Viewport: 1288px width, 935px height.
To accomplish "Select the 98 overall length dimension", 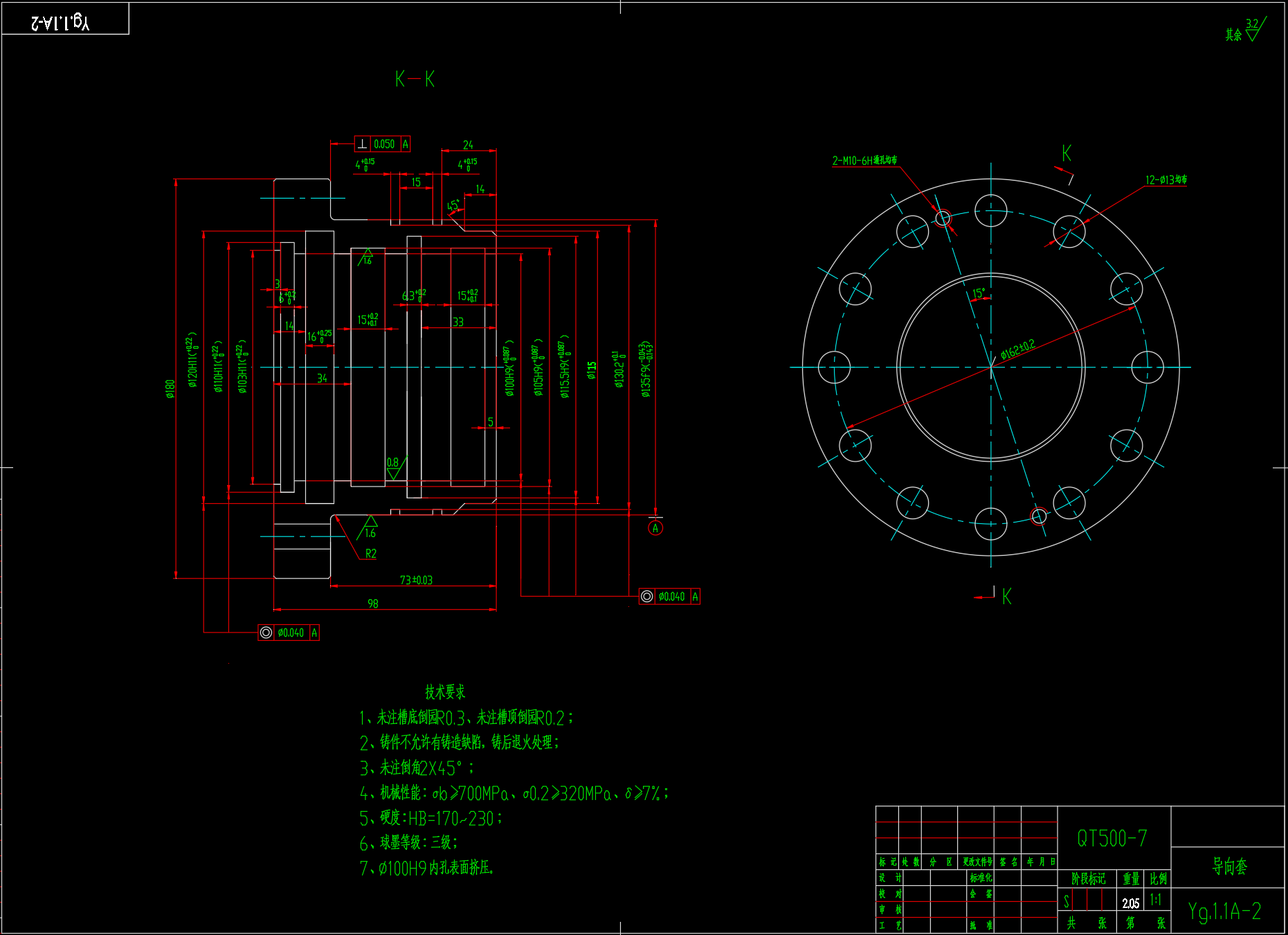I will click(372, 603).
